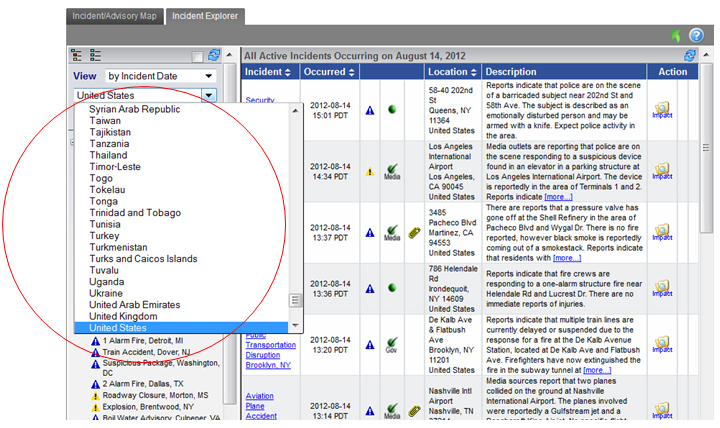720x428 pixels.
Task: Click the country list scrollbar thumb
Action: tap(295, 300)
